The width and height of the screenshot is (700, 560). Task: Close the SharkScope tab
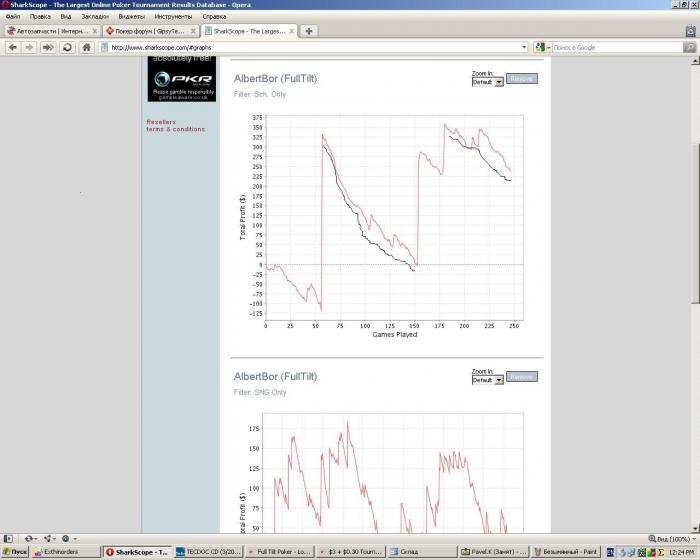pyautogui.click(x=291, y=31)
